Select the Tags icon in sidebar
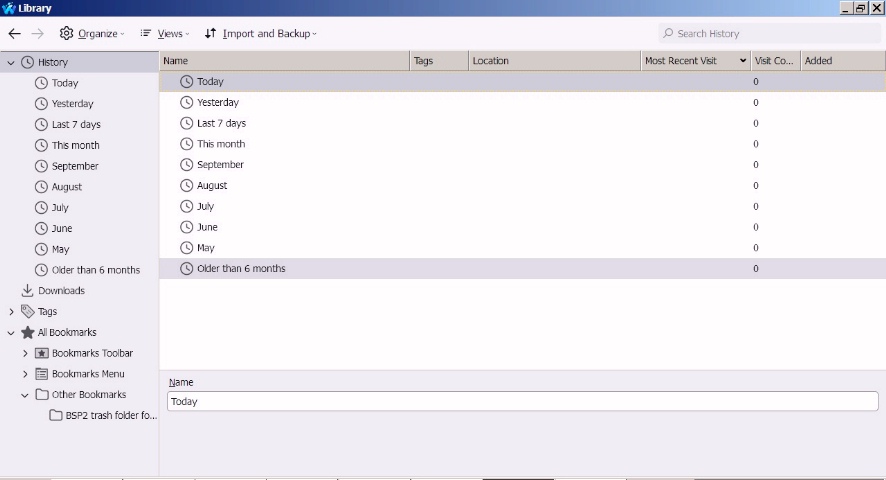The height and width of the screenshot is (480, 886). click(x=27, y=312)
